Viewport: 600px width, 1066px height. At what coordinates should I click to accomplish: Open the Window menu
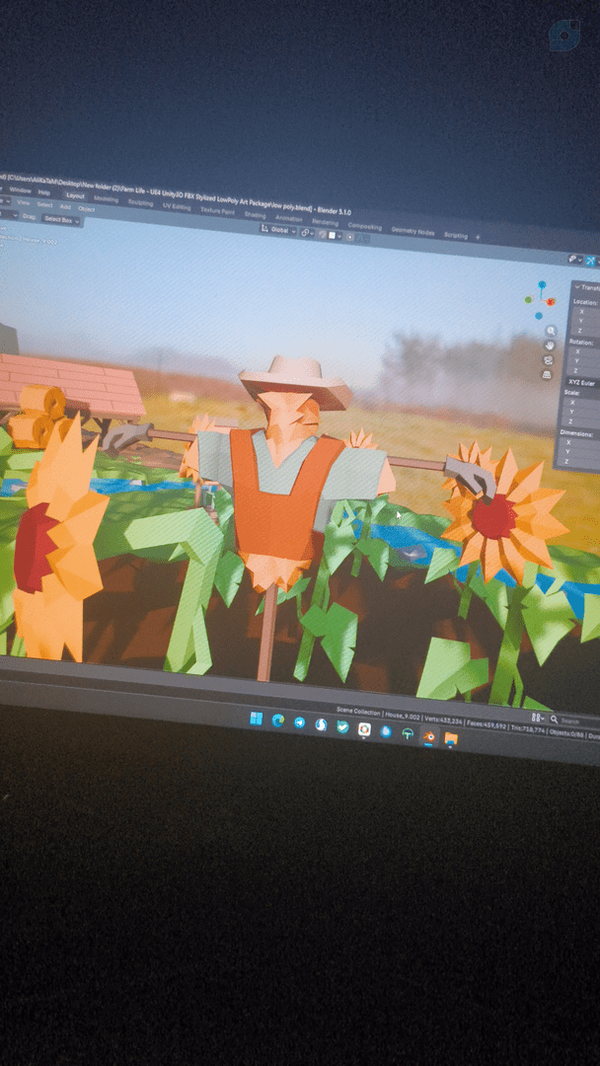coord(20,190)
